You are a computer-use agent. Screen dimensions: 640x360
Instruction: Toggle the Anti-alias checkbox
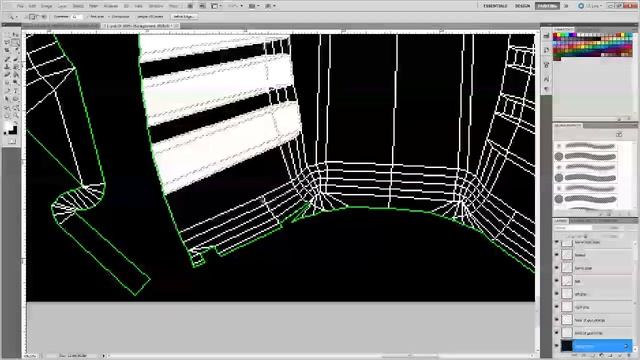click(x=88, y=17)
